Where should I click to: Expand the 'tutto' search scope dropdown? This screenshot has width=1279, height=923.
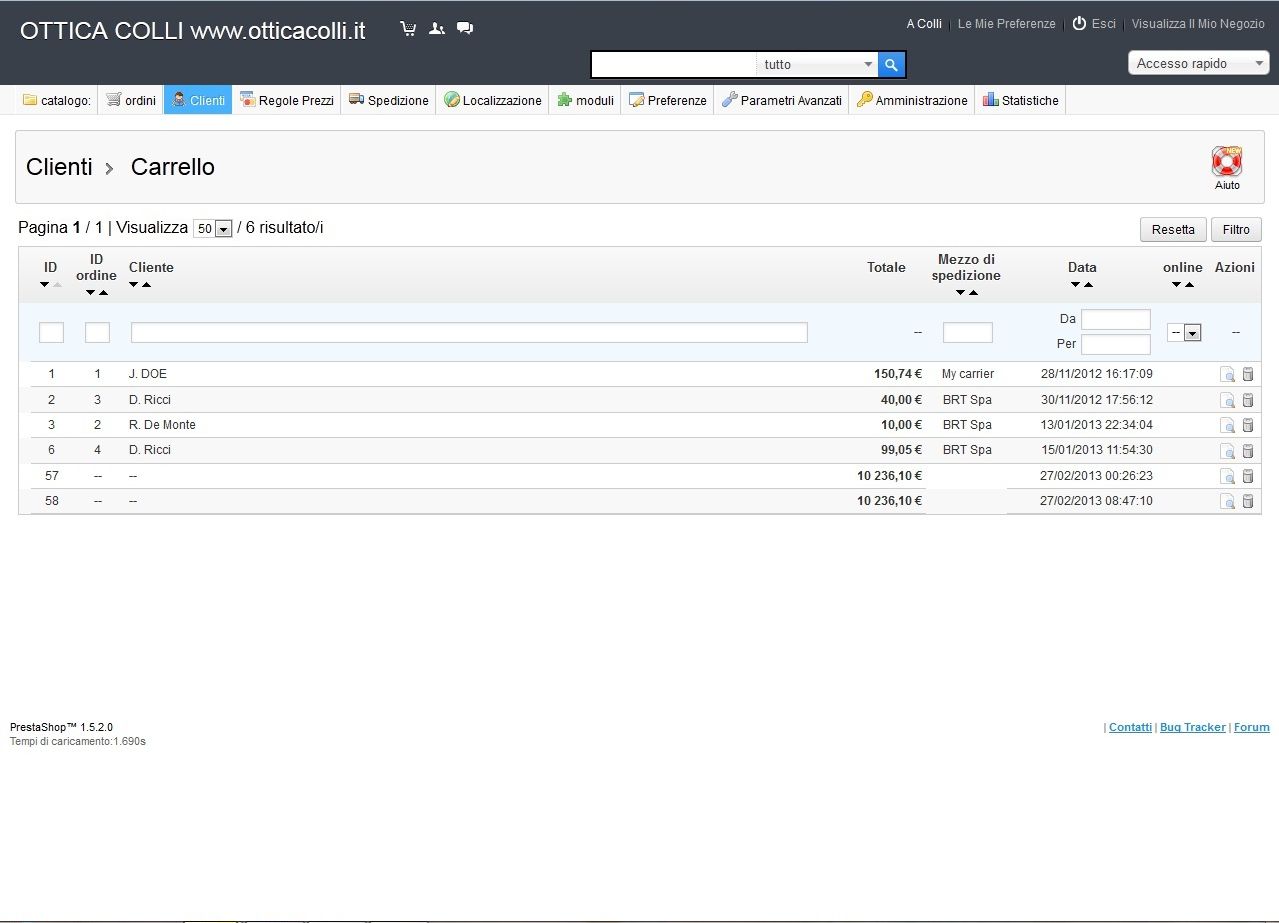pos(867,65)
